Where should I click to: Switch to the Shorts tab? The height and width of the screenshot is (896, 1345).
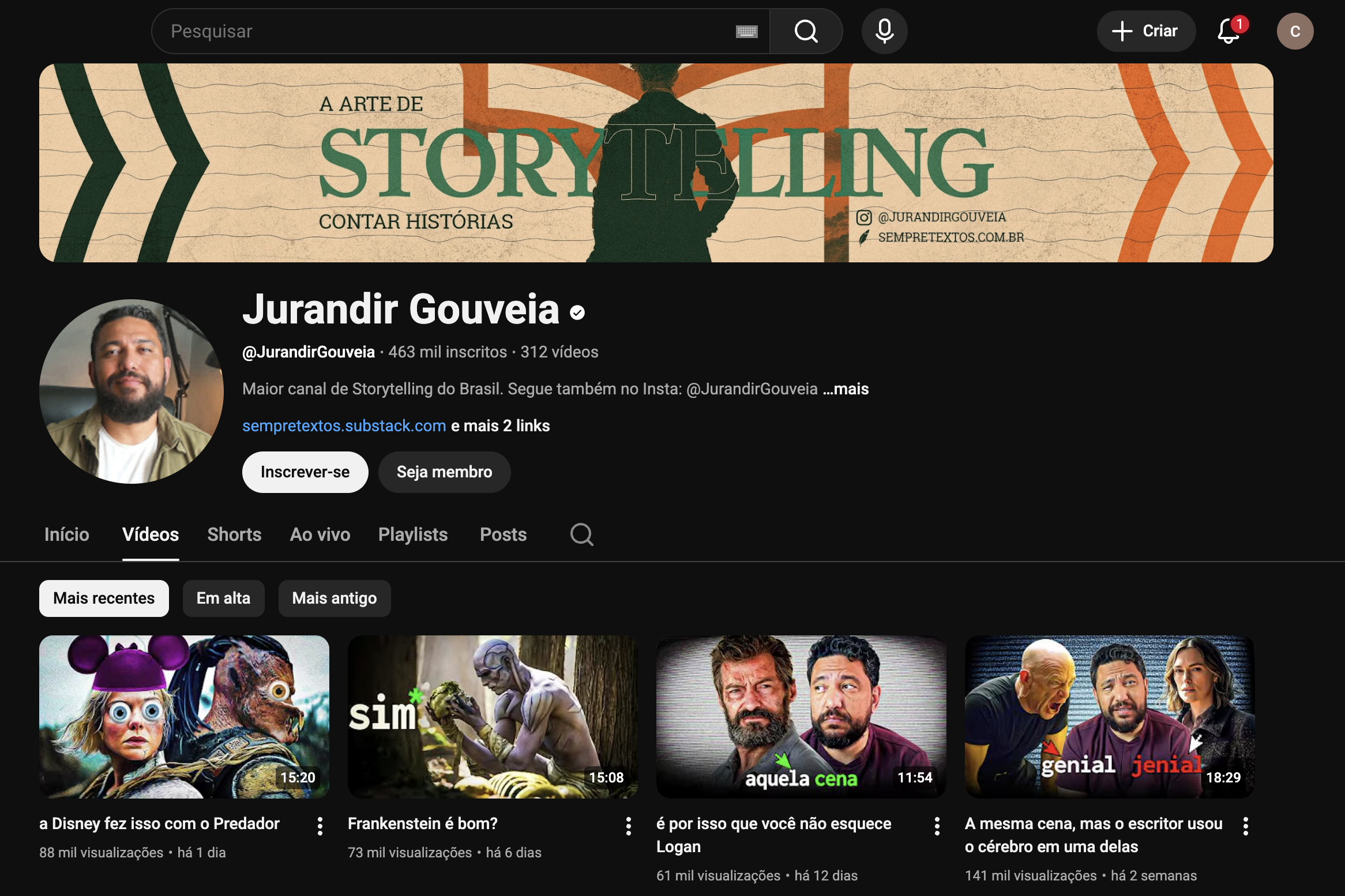coord(234,534)
